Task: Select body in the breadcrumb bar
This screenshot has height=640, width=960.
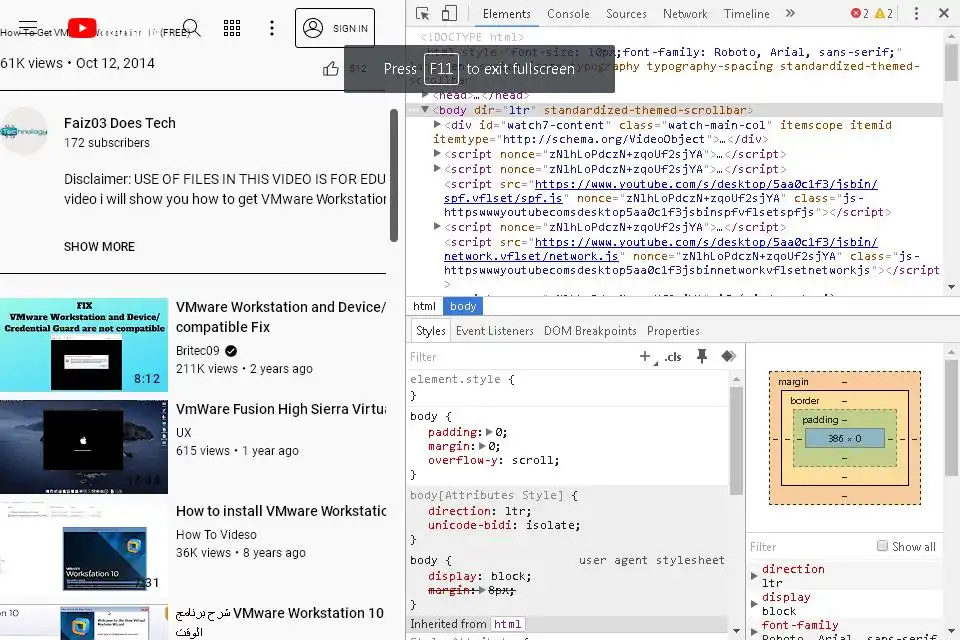Action: 463,306
